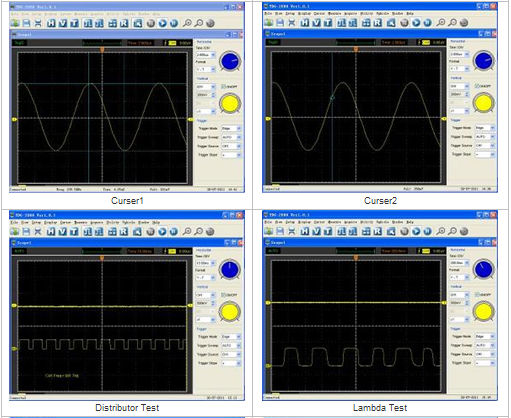Click the V toolbar icon in Curser2 window
511x418 pixels.
[316, 23]
